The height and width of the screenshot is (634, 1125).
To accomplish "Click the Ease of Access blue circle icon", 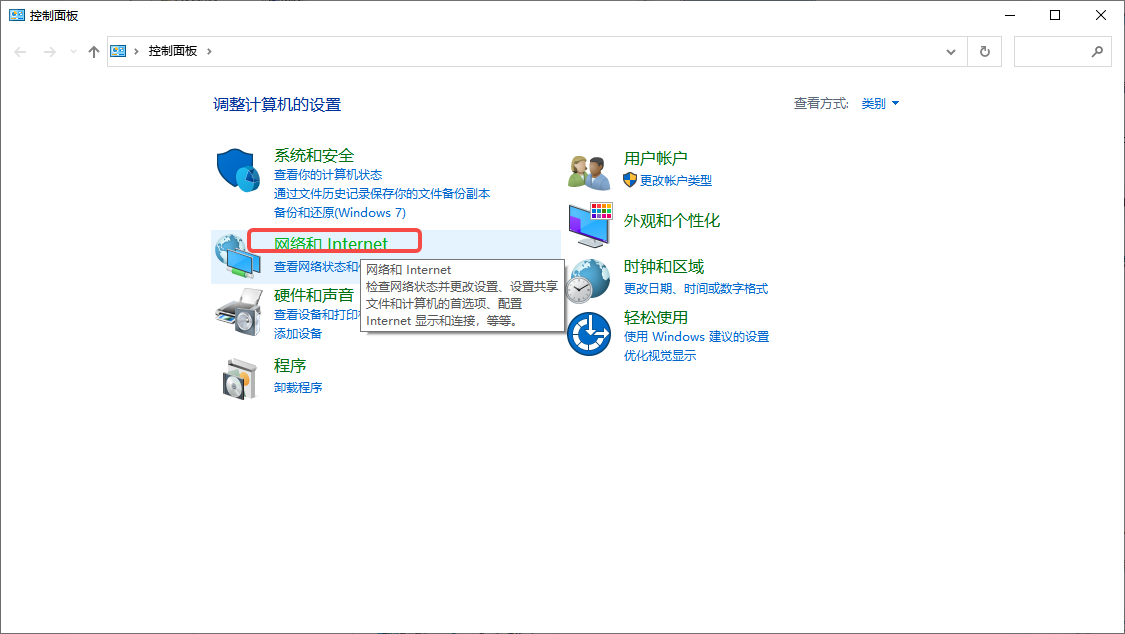I will (x=589, y=334).
